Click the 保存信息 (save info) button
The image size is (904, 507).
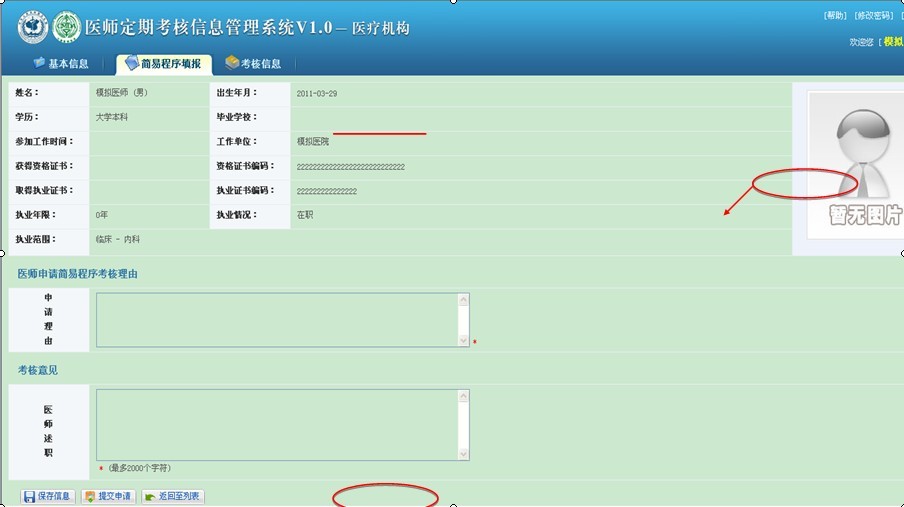click(47, 496)
